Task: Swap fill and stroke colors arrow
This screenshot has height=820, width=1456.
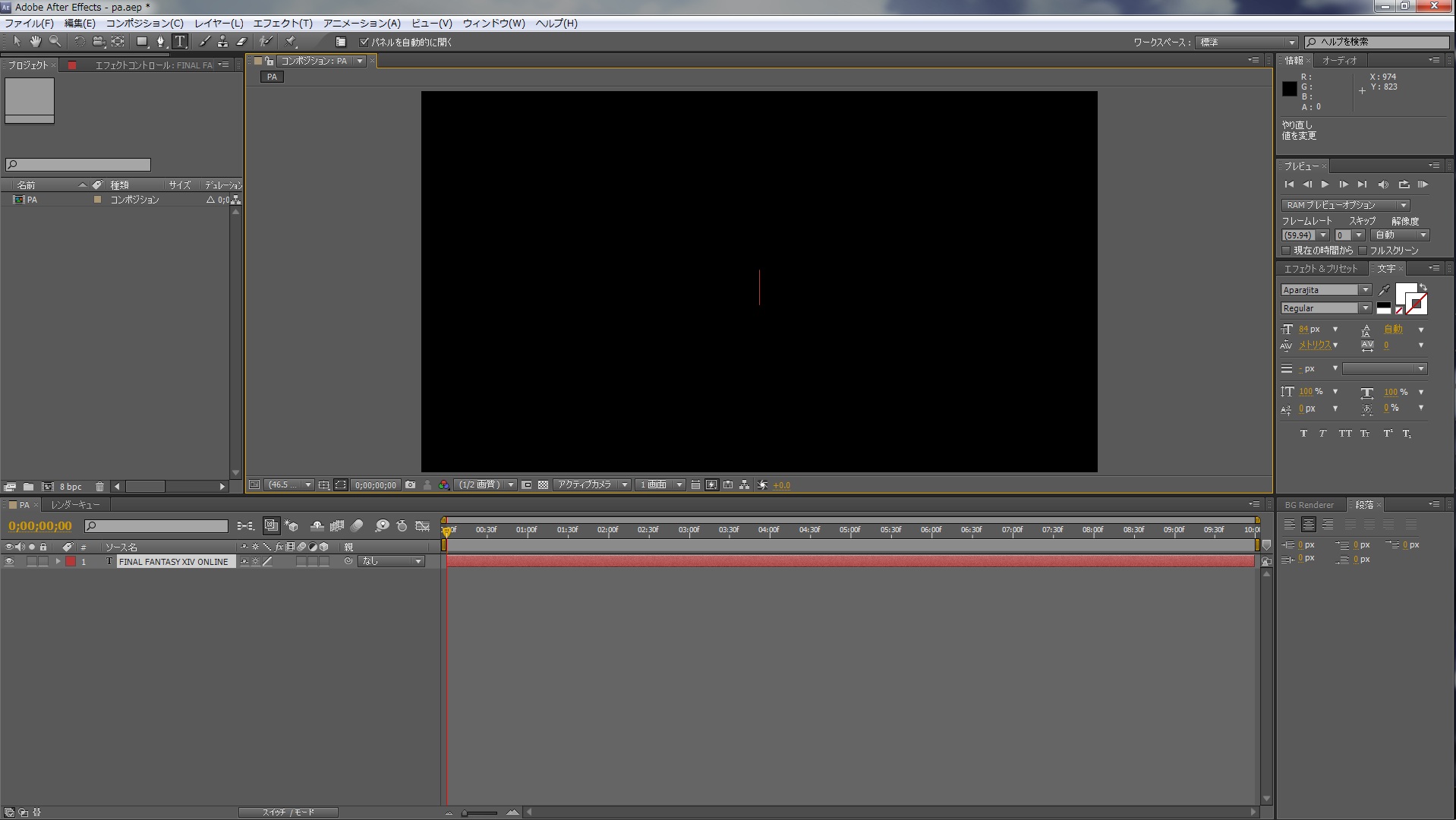Action: click(1423, 288)
